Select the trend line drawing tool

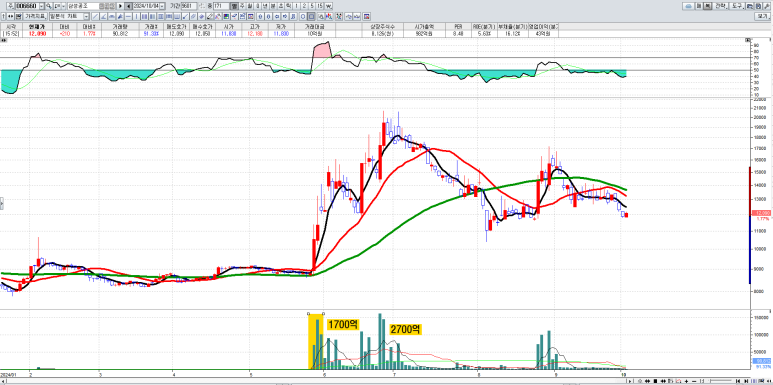tap(95, 16)
